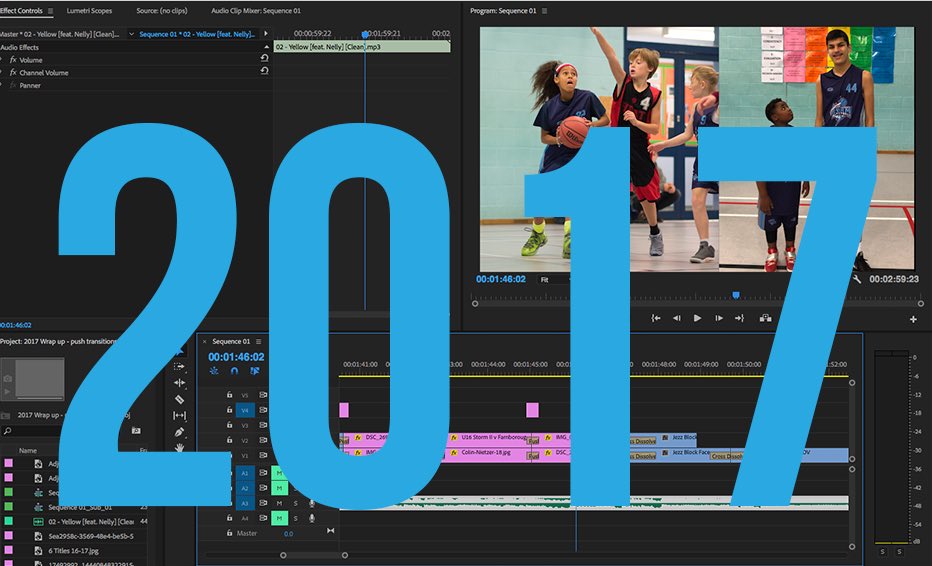
Task: Unmute audio track A2
Action: tap(279, 488)
